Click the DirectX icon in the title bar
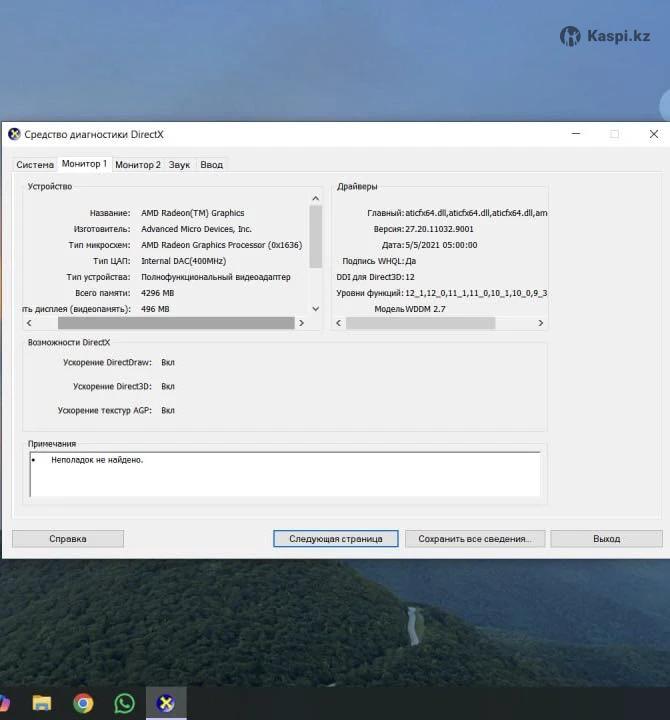The width and height of the screenshot is (670, 720). point(14,134)
